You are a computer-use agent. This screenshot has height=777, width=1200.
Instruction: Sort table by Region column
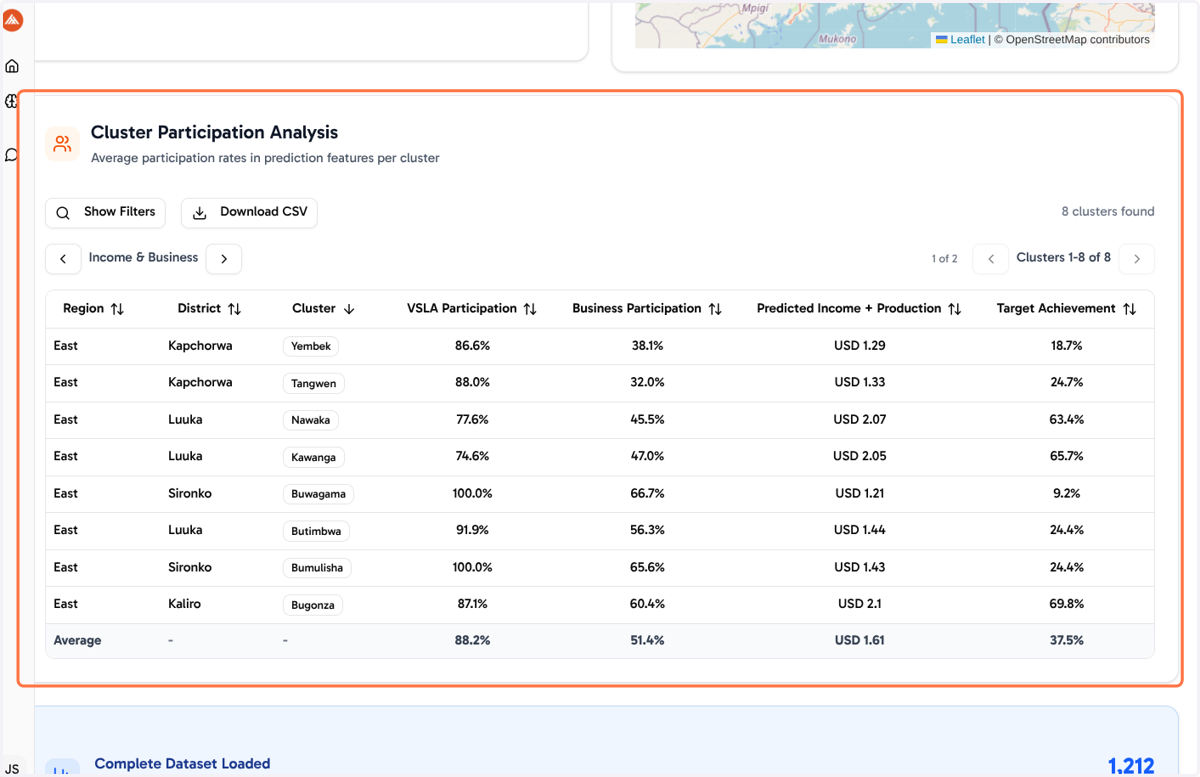pos(117,309)
